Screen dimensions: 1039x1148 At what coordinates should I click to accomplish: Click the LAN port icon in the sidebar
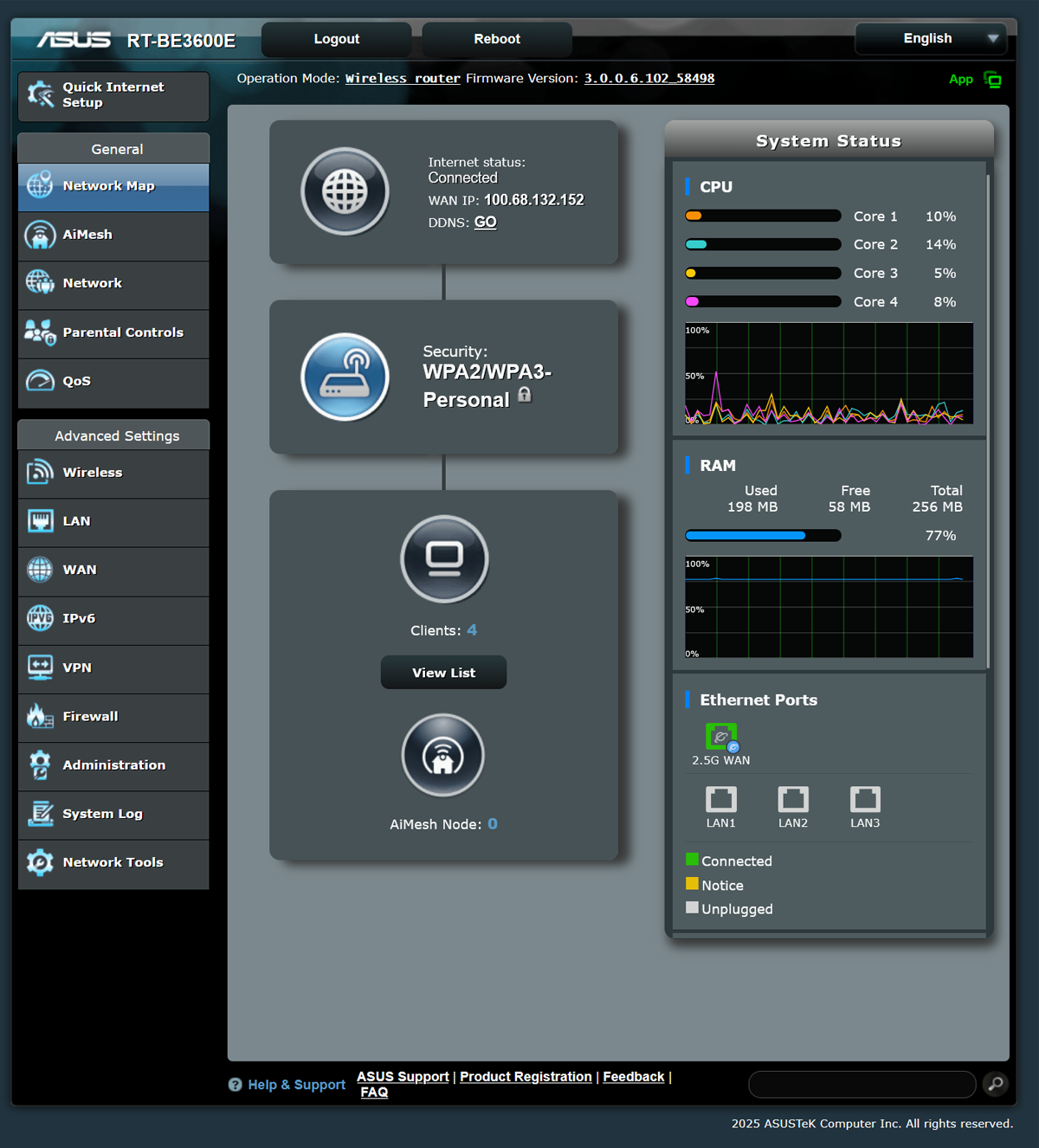click(40, 521)
